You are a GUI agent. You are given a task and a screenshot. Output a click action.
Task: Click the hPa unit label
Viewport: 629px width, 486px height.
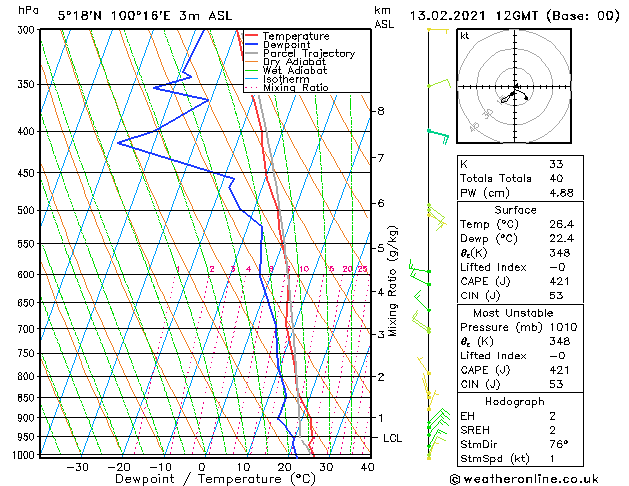(28, 11)
